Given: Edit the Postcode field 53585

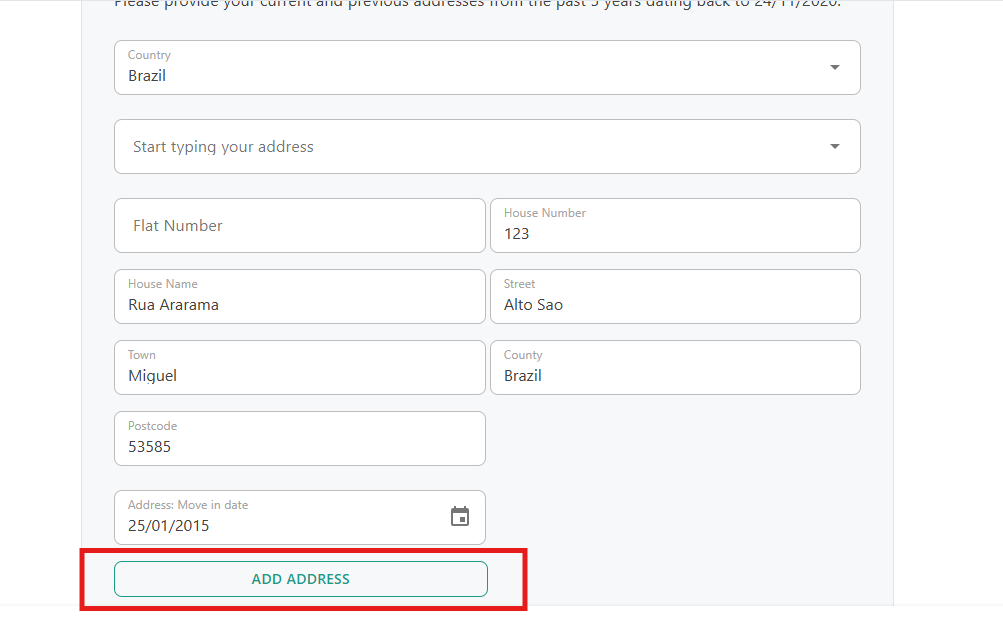Looking at the screenshot, I should pos(299,447).
